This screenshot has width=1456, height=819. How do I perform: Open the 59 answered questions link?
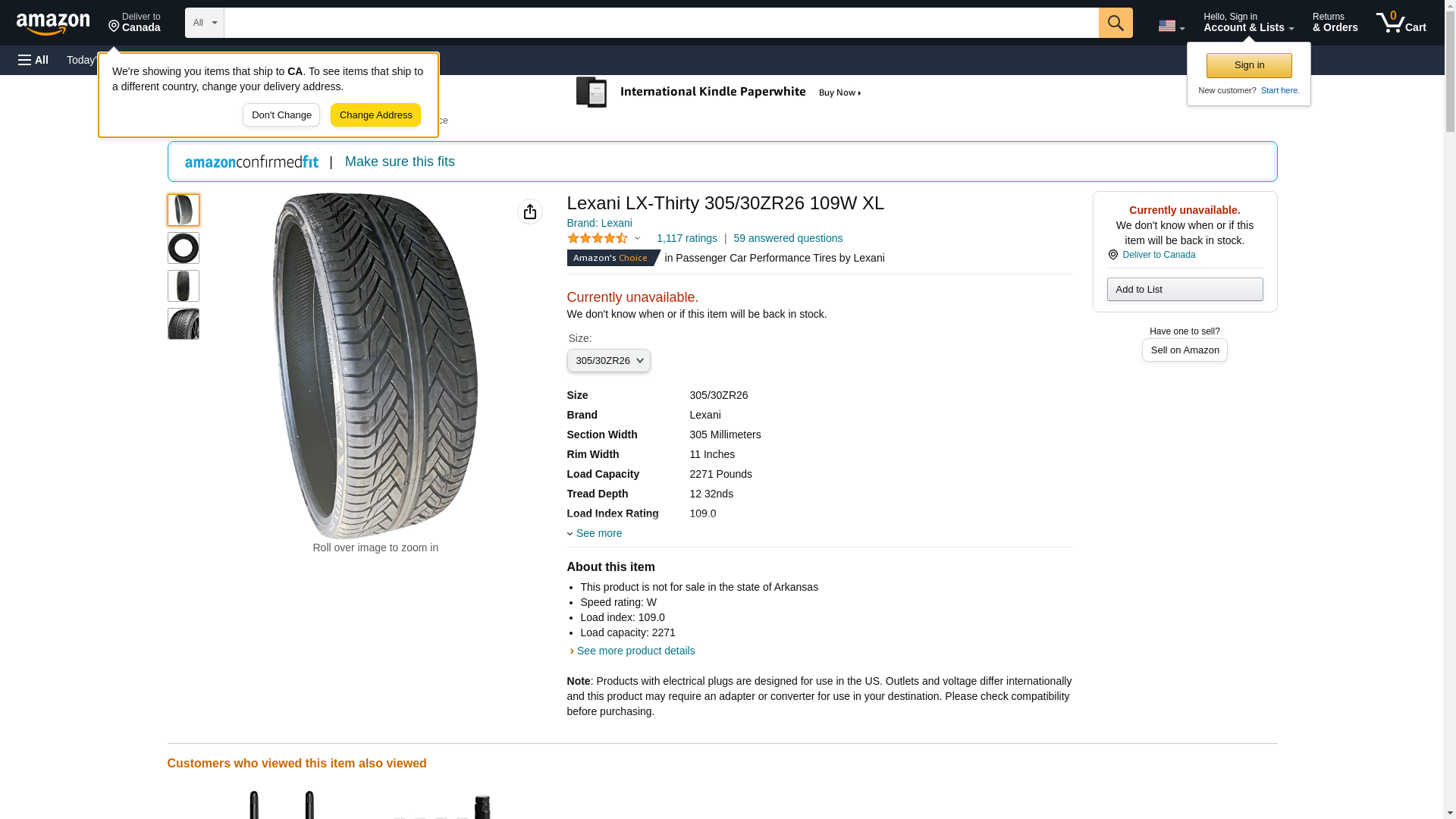(x=787, y=238)
